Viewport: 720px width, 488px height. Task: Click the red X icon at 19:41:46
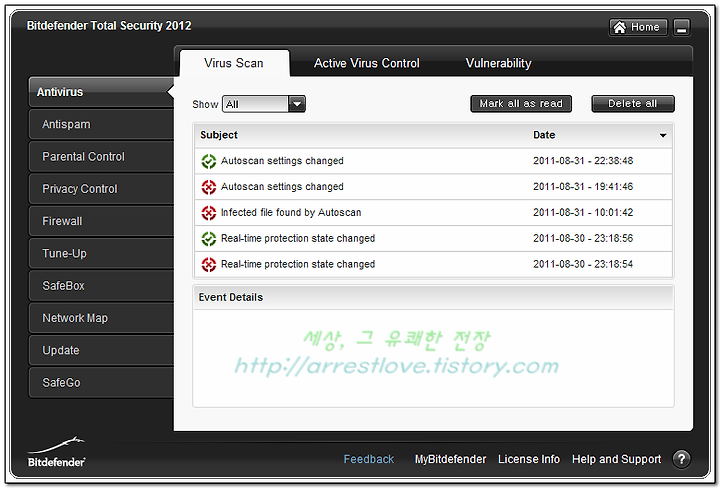(208, 187)
